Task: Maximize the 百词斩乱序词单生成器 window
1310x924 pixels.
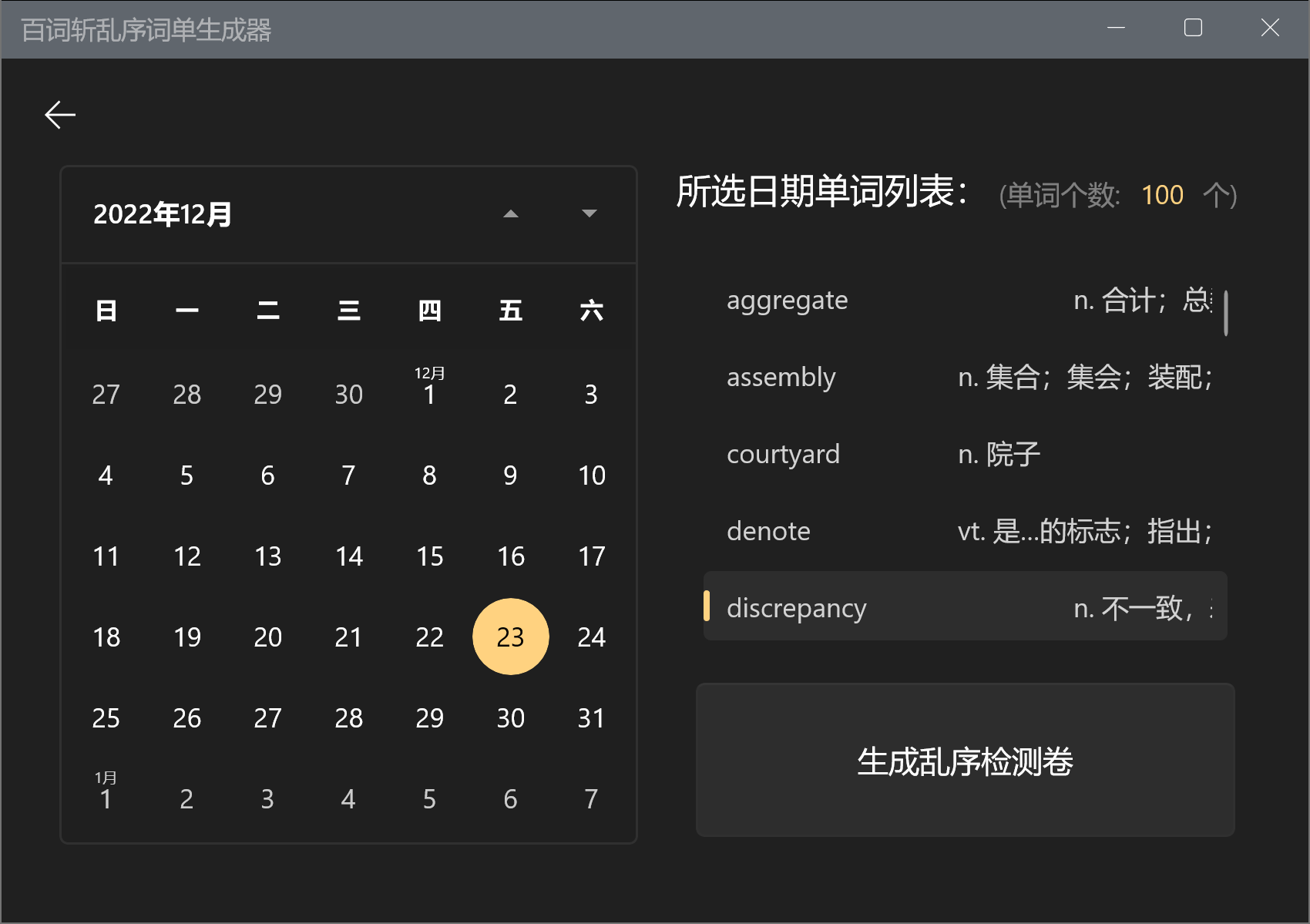Action: point(1193,29)
